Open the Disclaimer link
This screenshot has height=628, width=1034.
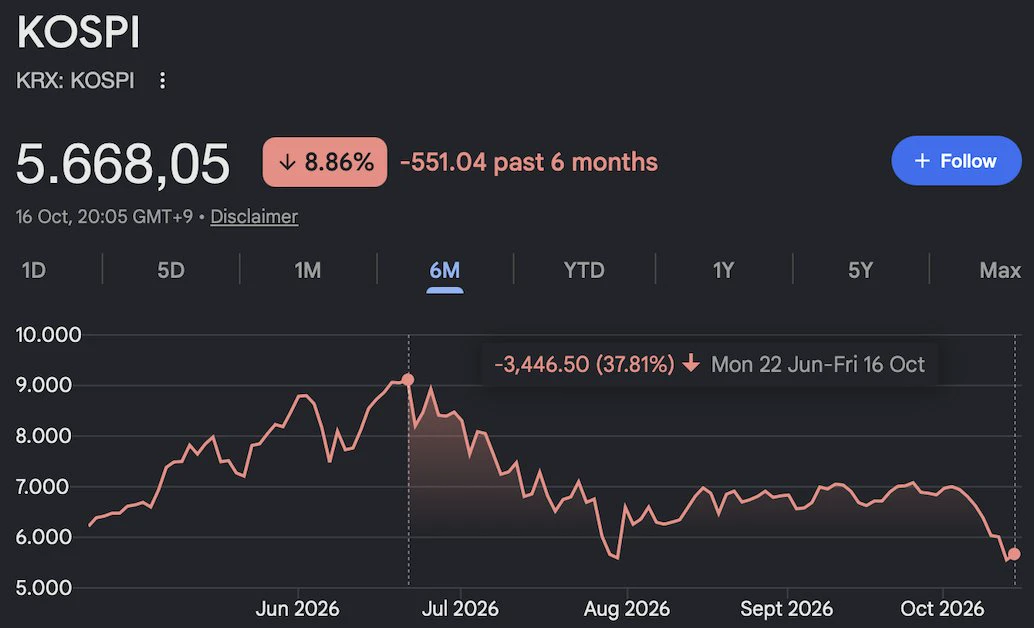click(254, 216)
